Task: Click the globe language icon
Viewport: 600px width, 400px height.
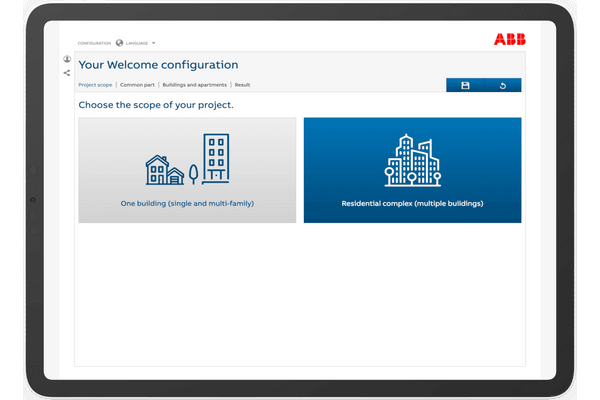Action: [x=119, y=43]
